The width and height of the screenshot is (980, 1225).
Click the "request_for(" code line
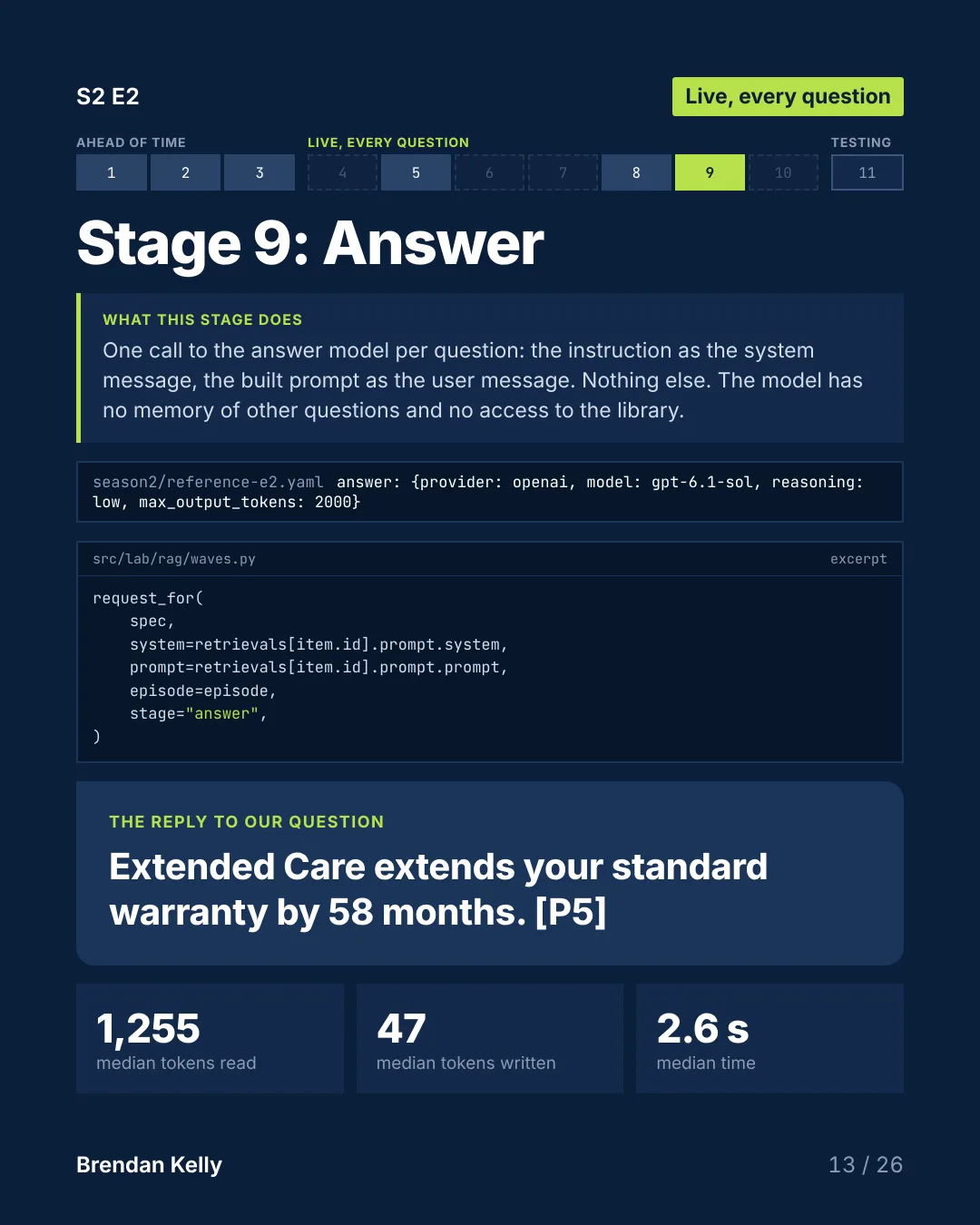point(148,598)
